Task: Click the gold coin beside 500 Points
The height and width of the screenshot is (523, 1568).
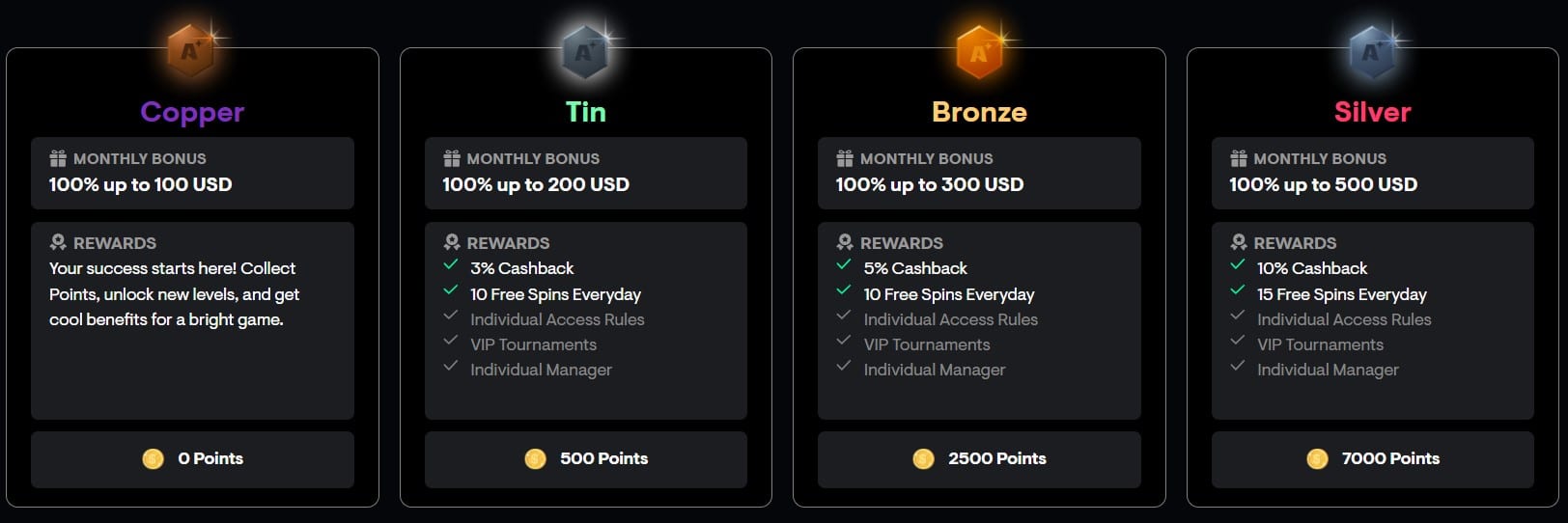Action: coord(535,459)
